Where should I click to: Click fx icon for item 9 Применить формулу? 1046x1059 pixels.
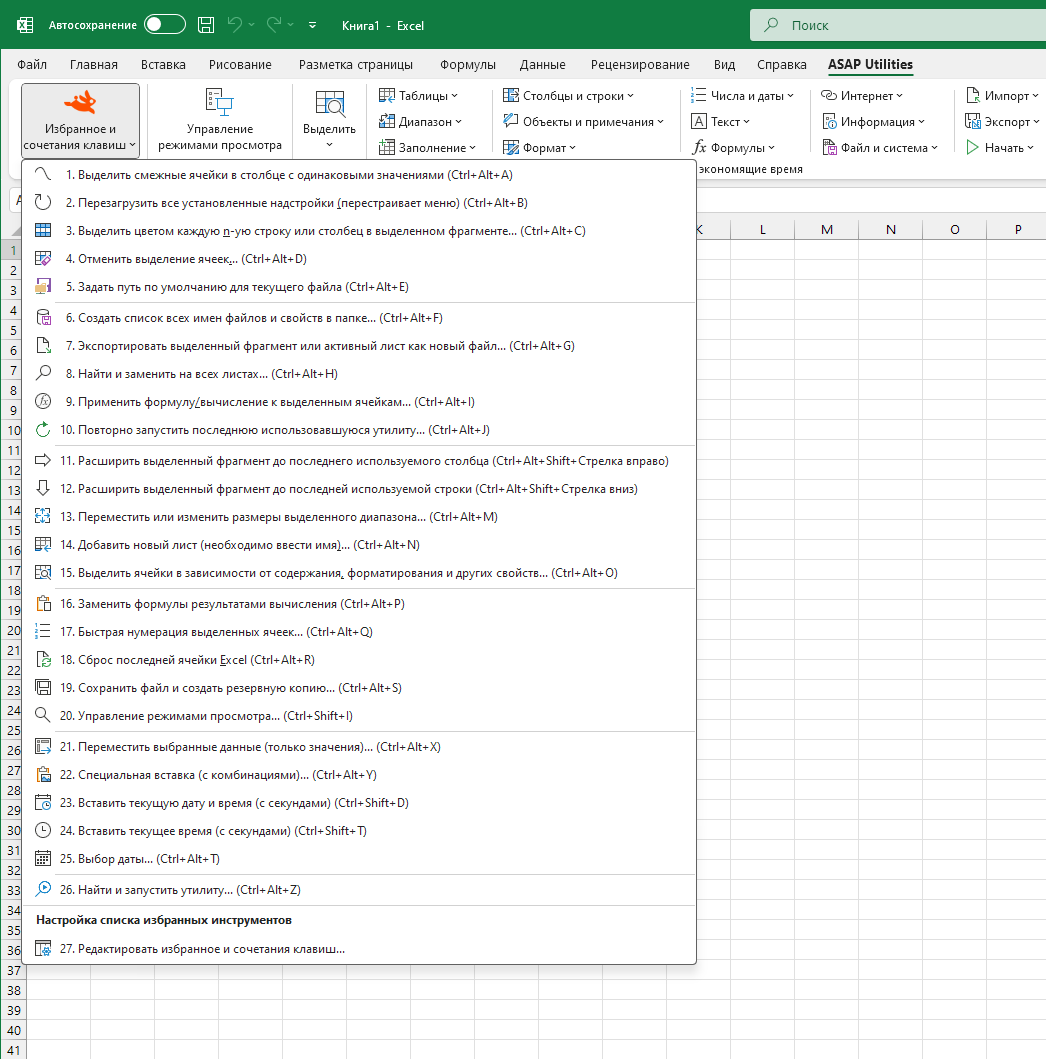(43, 402)
